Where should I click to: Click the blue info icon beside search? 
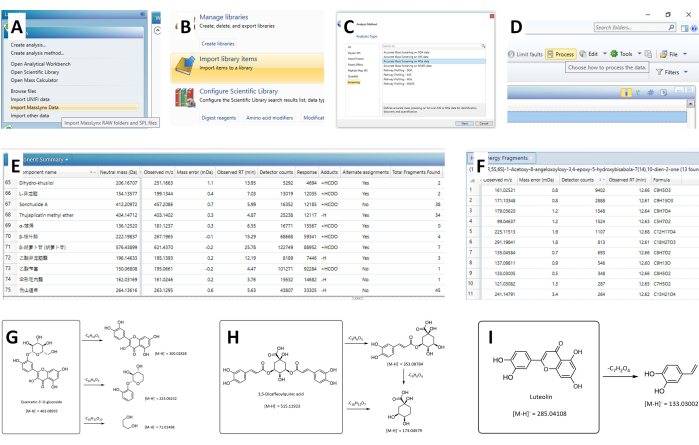click(x=694, y=28)
